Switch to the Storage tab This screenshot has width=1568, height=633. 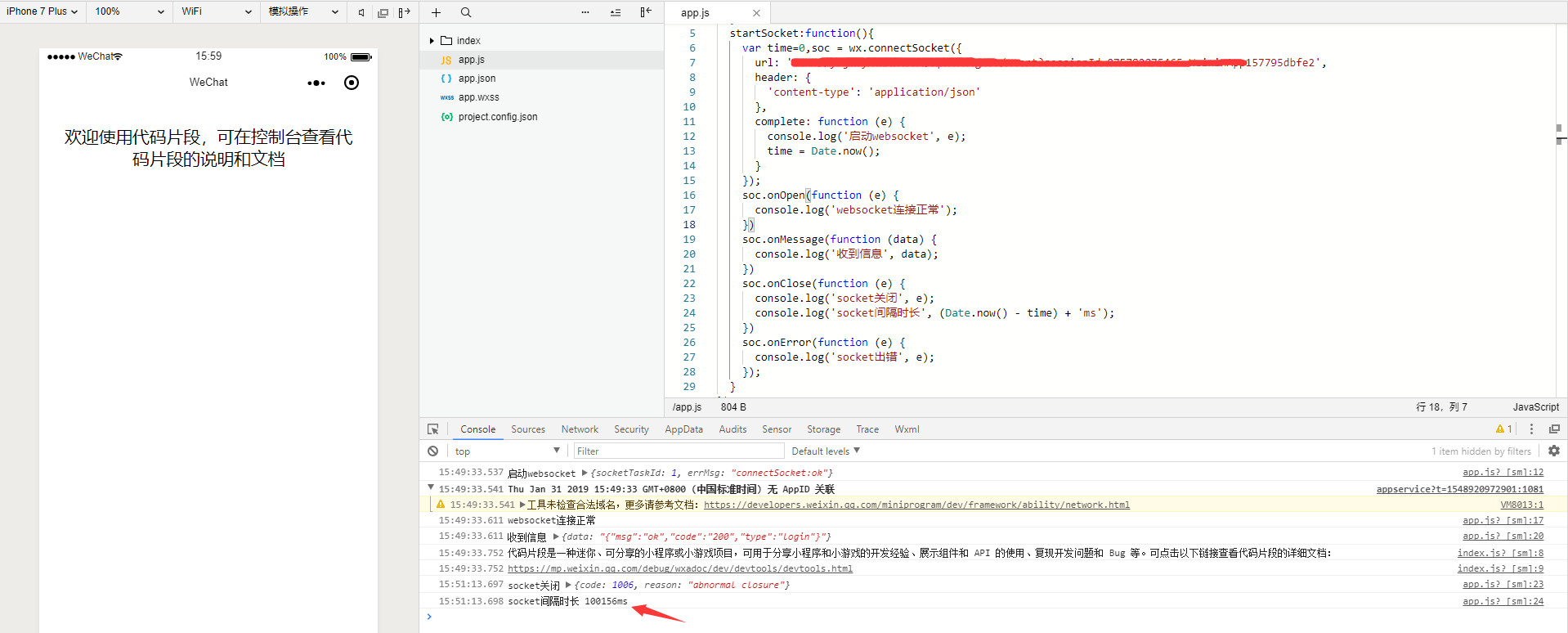coord(823,429)
